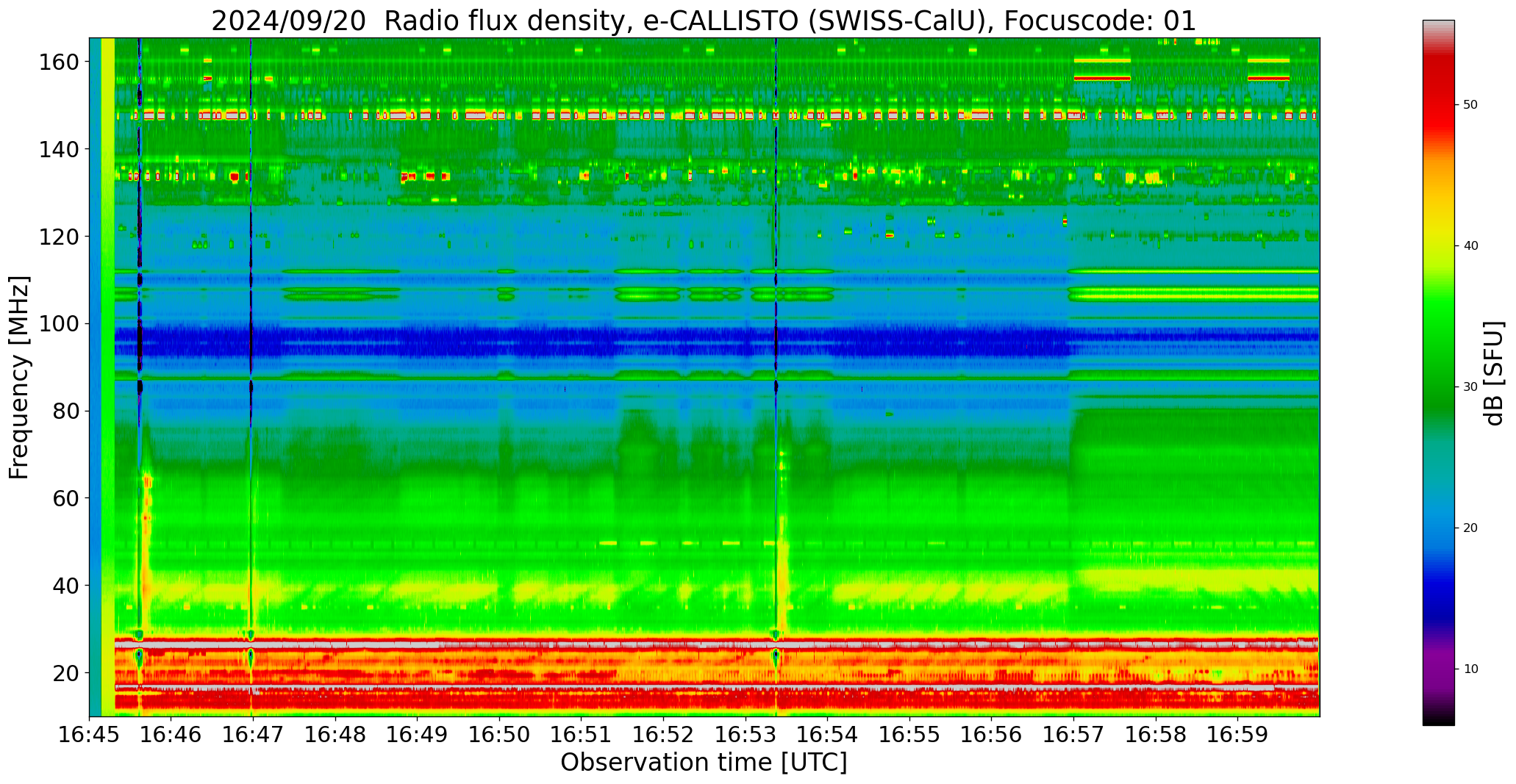Image resolution: width=1516 pixels, height=784 pixels.
Task: Click the 16:45 time tick label
Action: (x=90, y=735)
